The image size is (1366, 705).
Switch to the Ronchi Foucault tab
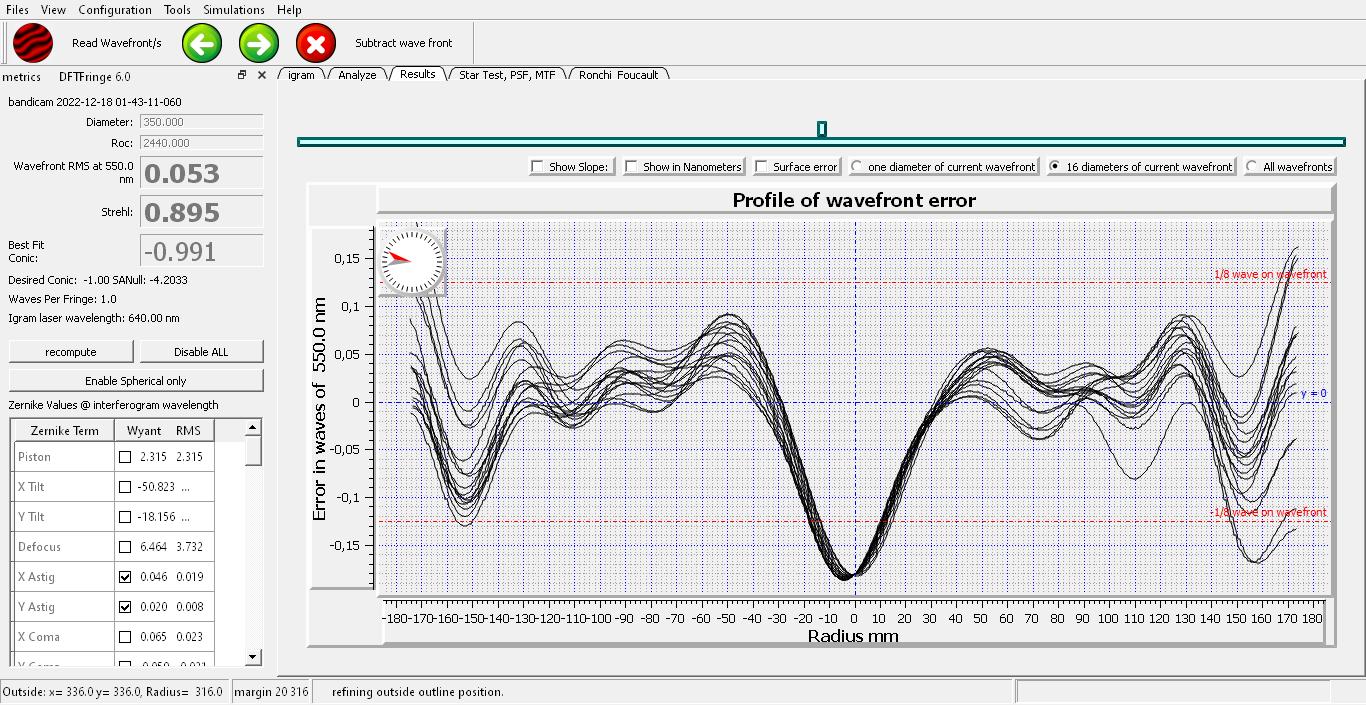click(x=618, y=75)
